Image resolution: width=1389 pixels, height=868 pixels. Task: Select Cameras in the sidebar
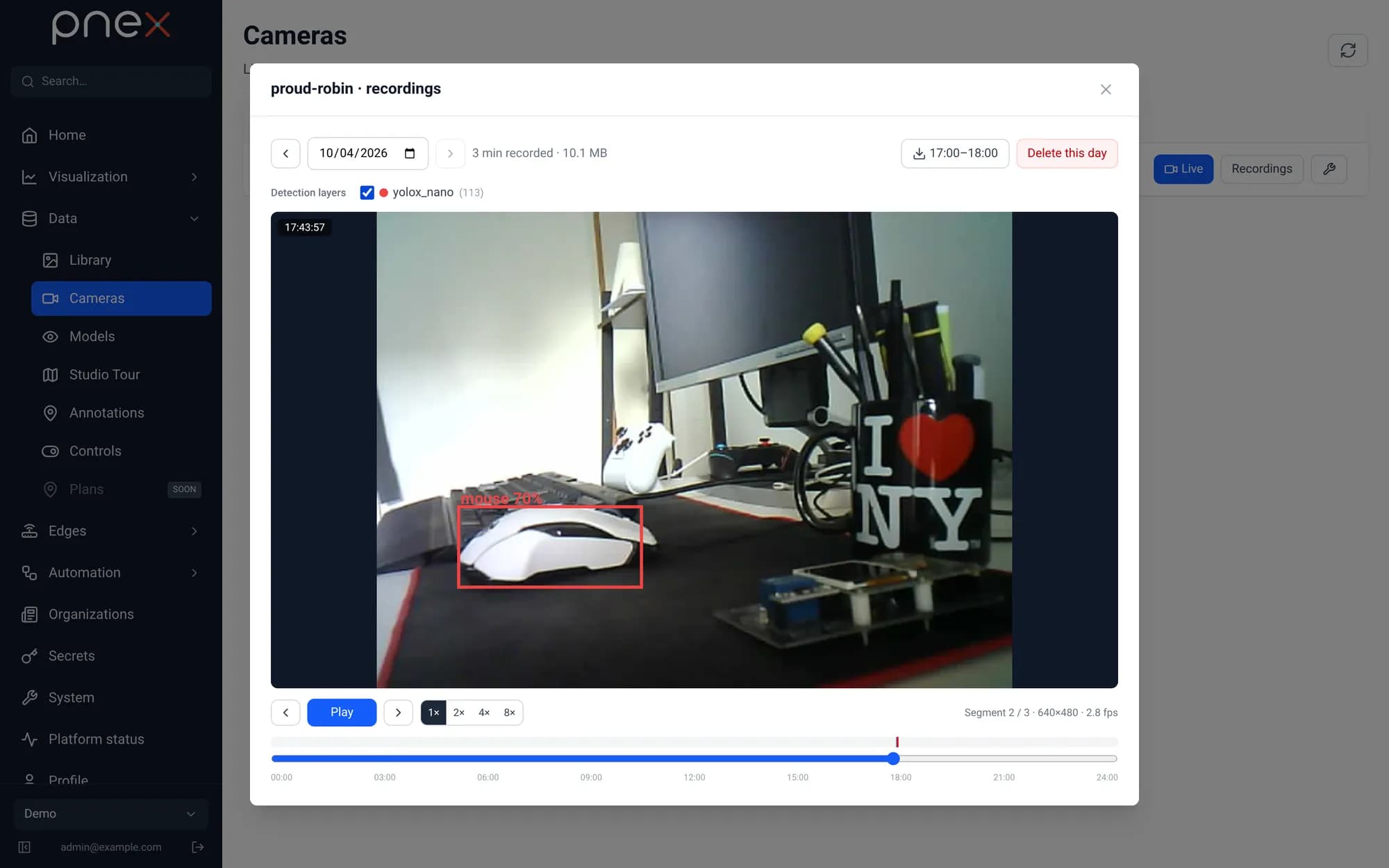pos(122,298)
